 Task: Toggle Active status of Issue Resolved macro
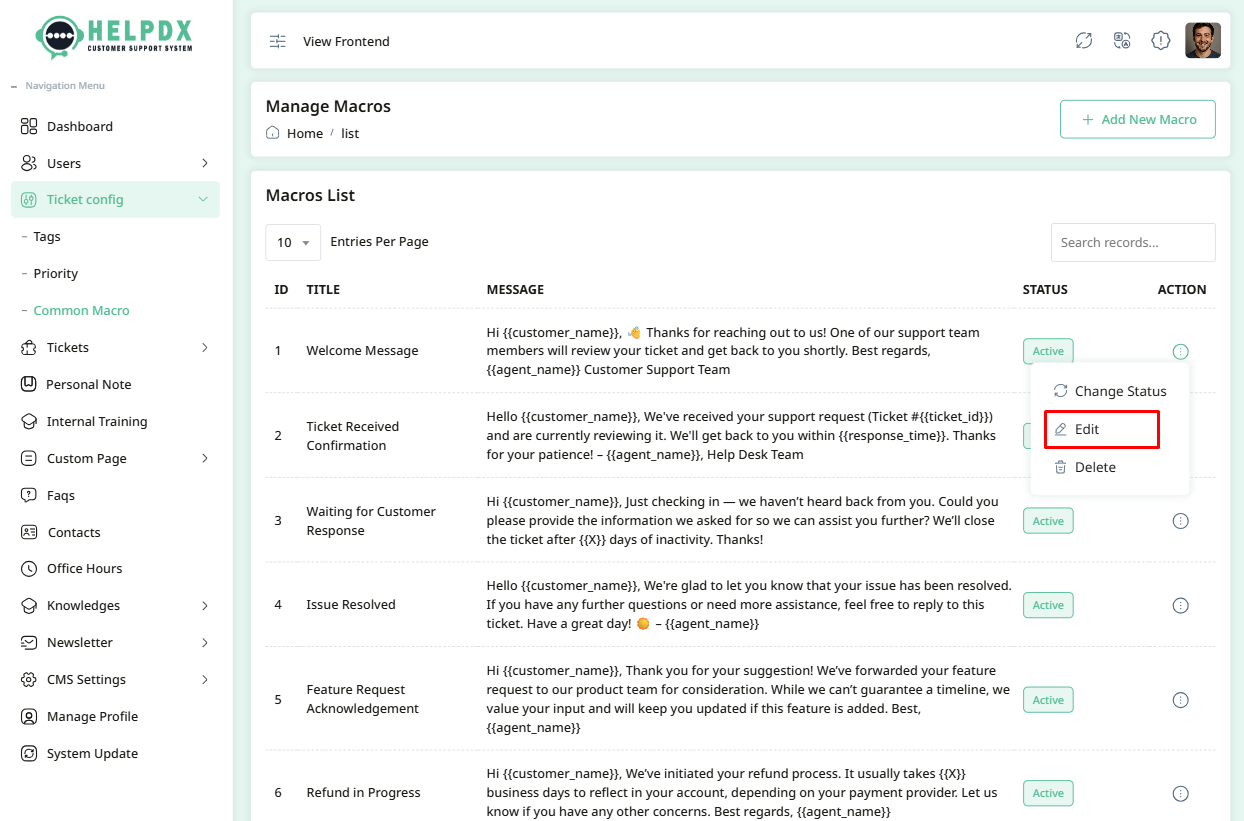[1047, 605]
